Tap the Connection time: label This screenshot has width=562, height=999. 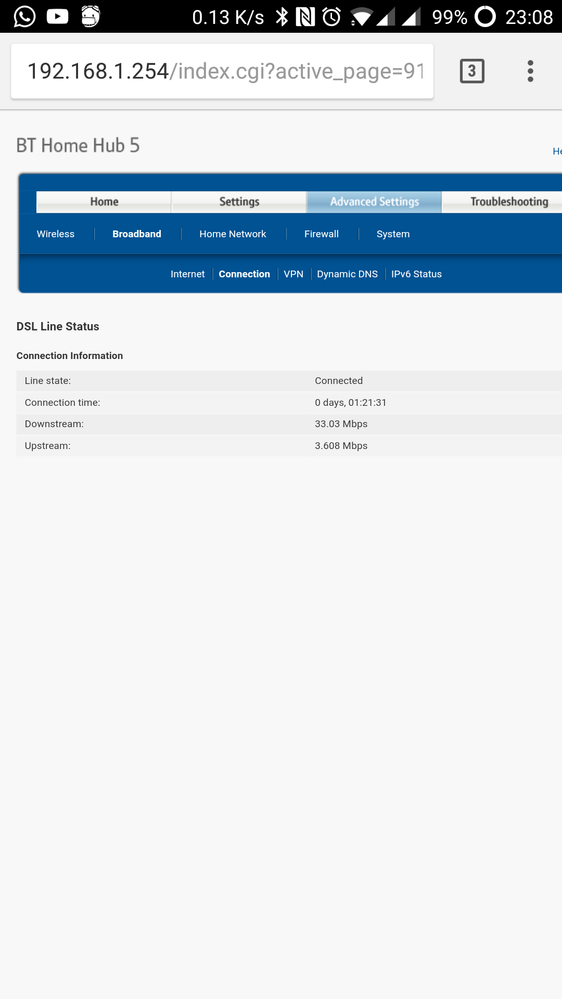(x=62, y=403)
